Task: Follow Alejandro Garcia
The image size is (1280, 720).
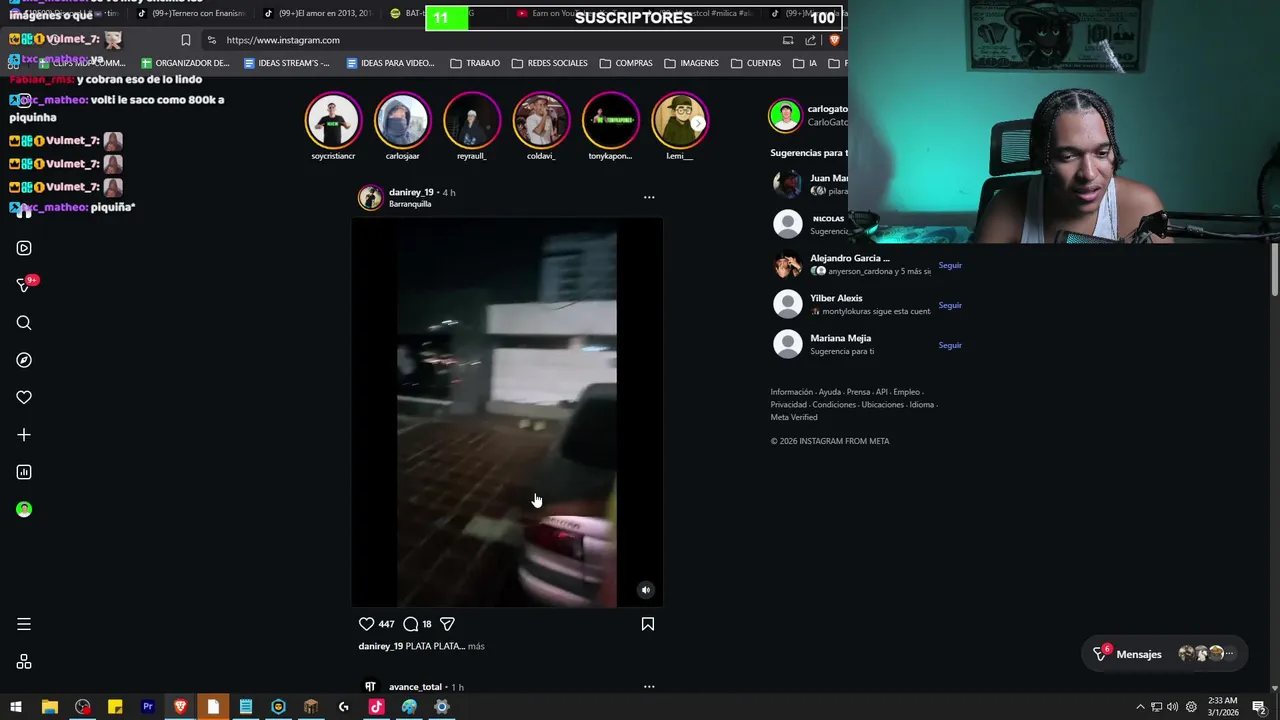Action: pos(950,266)
